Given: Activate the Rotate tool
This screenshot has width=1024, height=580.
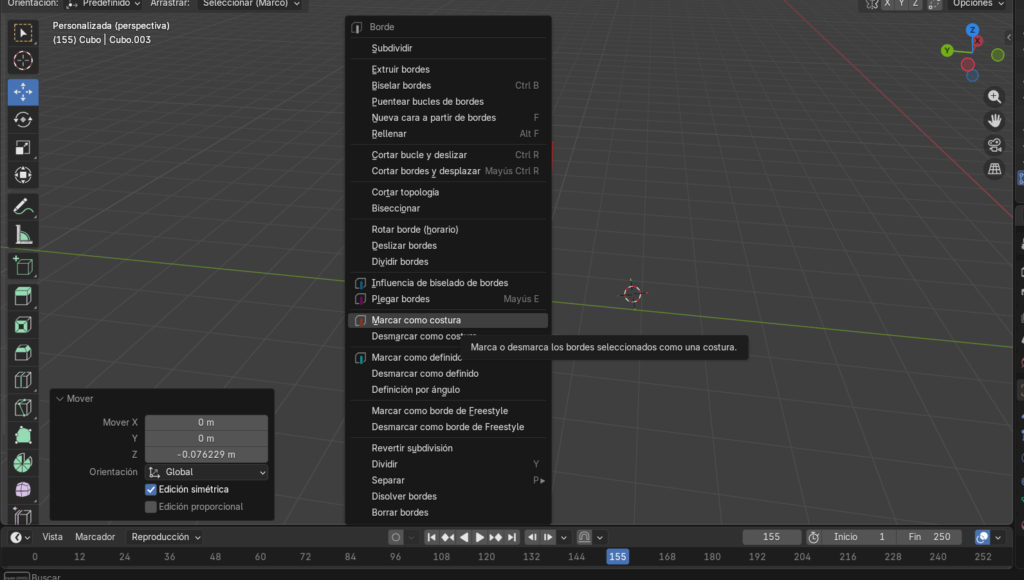Looking at the screenshot, I should 23,120.
